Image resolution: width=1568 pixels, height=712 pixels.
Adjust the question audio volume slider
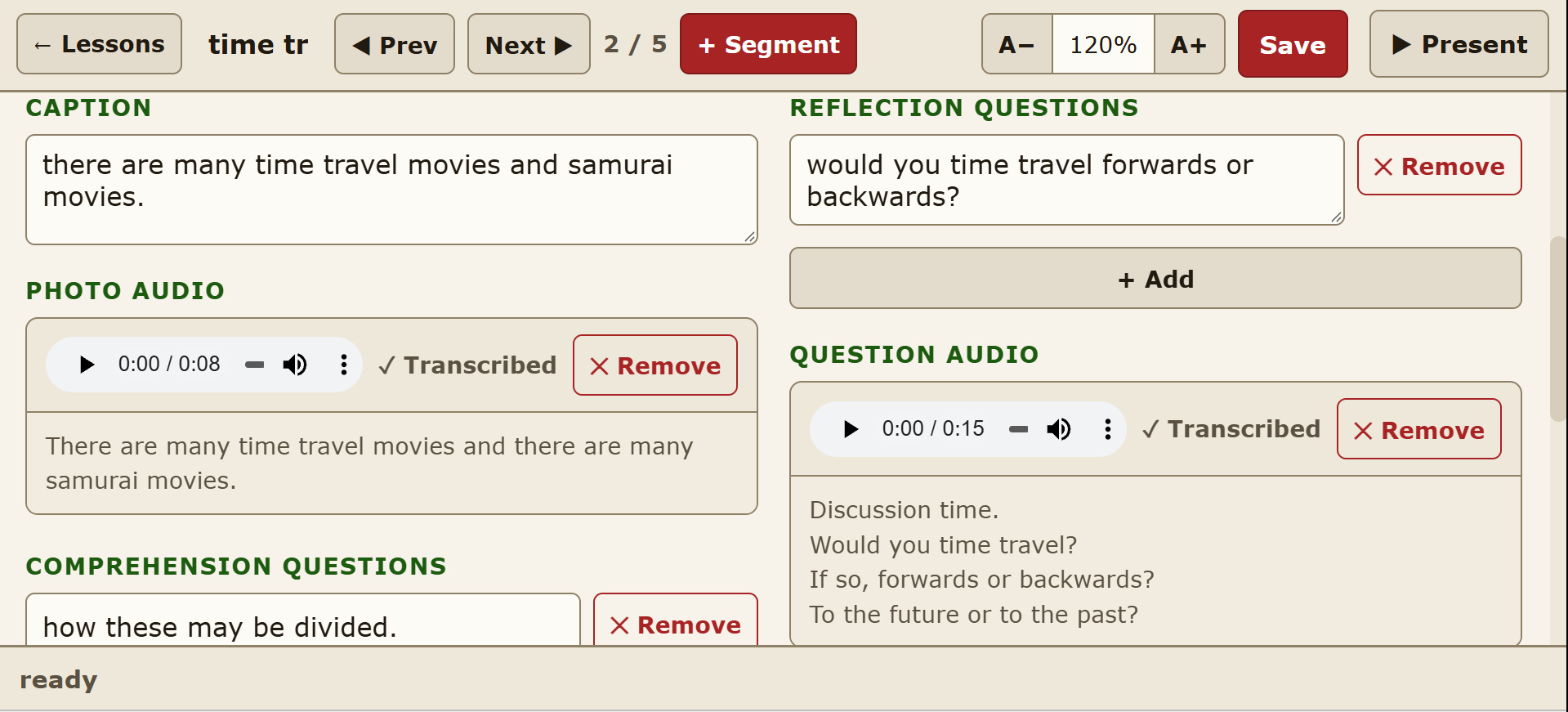tap(1019, 429)
